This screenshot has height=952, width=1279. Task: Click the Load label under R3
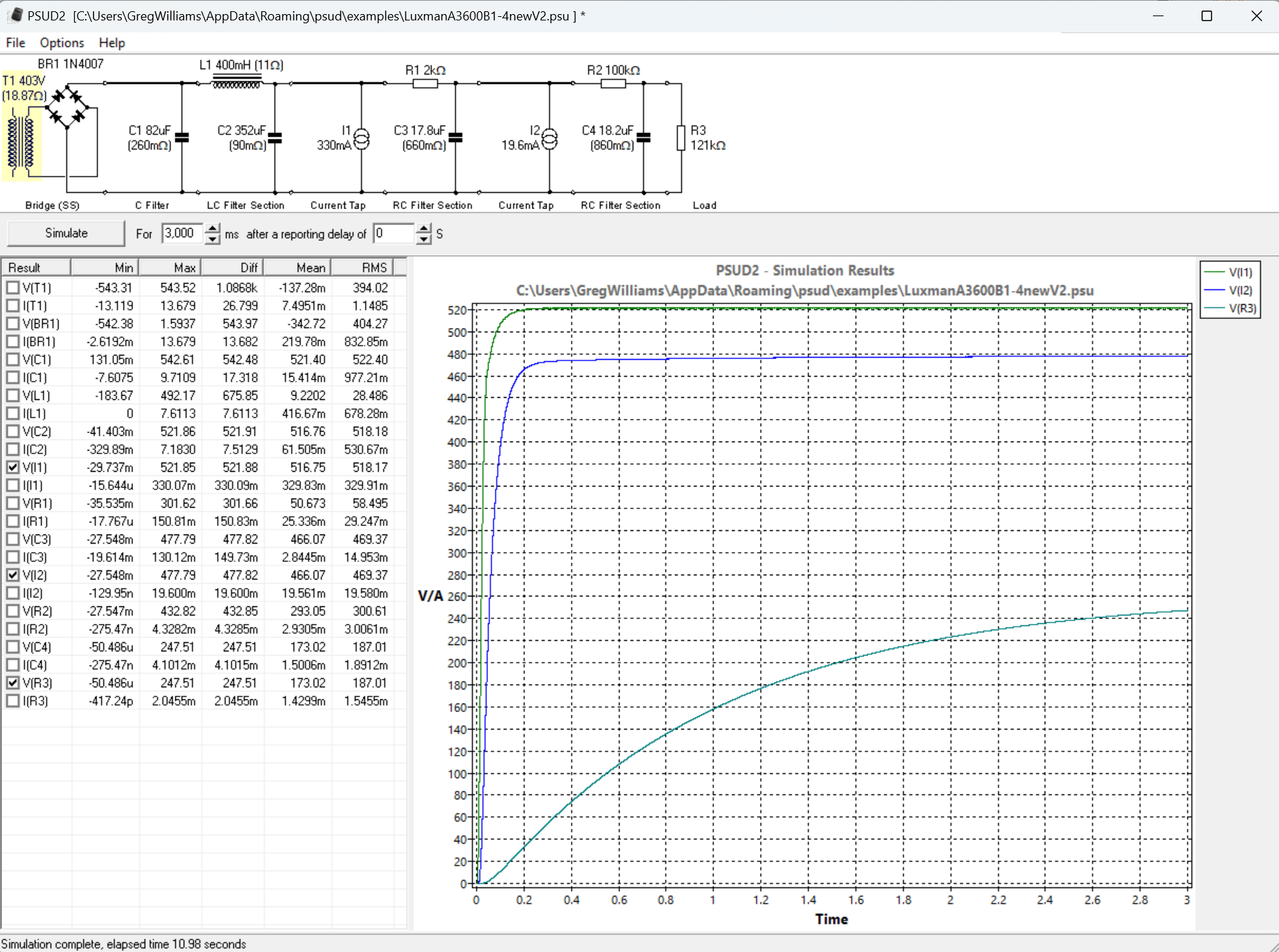point(704,206)
